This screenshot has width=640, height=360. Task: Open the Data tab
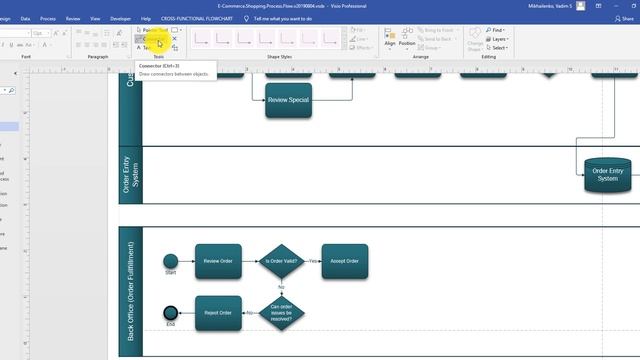(25, 19)
